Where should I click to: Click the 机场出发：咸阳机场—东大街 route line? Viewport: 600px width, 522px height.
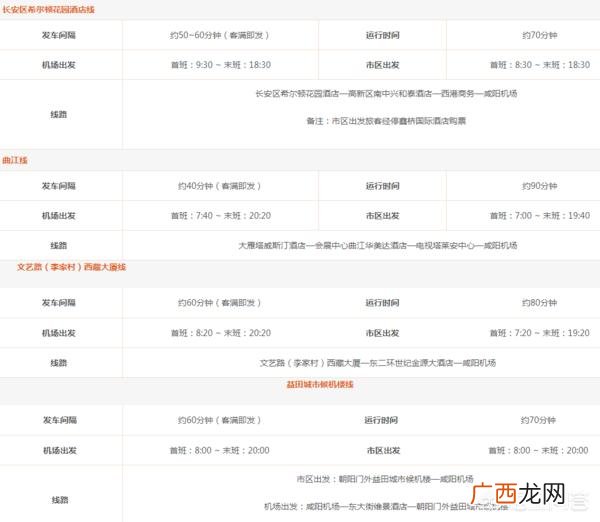point(386,506)
